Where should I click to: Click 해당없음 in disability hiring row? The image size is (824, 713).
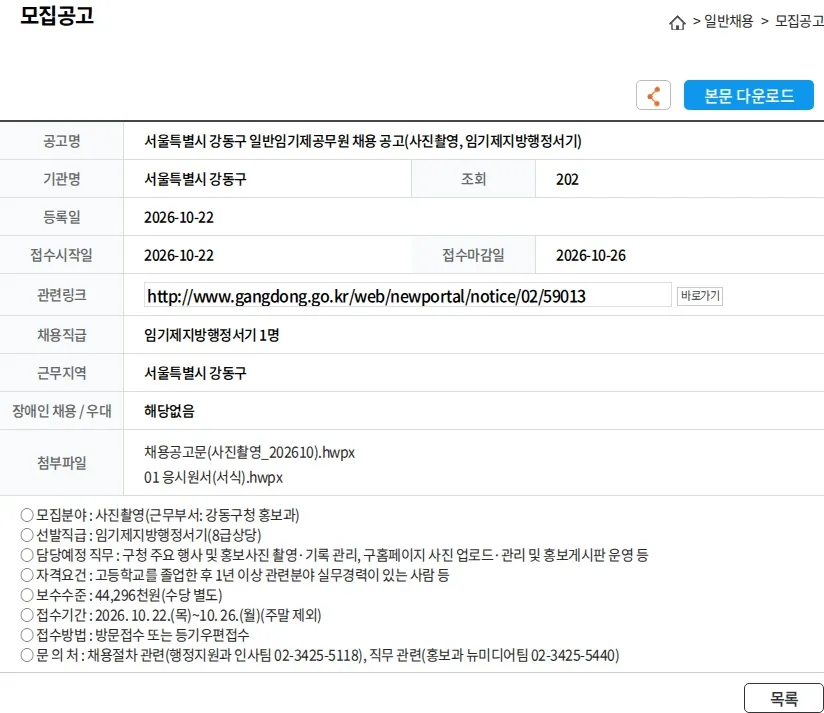click(169, 411)
